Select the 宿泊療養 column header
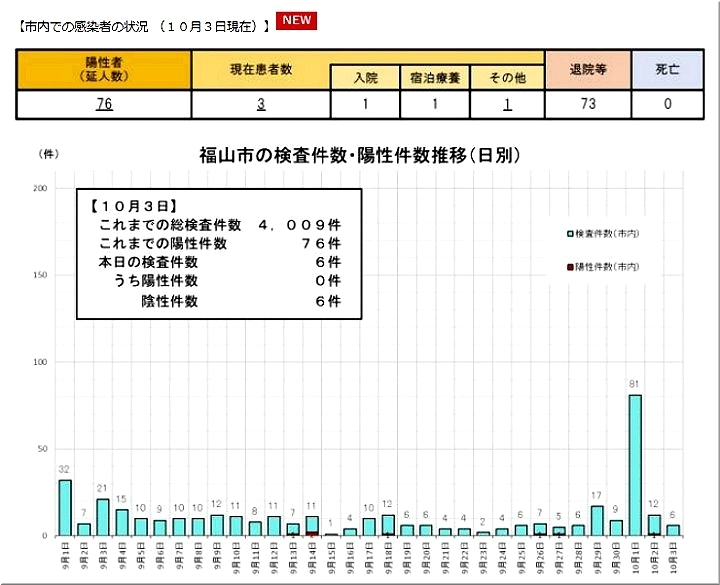Viewport: 720px width, 585px height. click(x=436, y=78)
